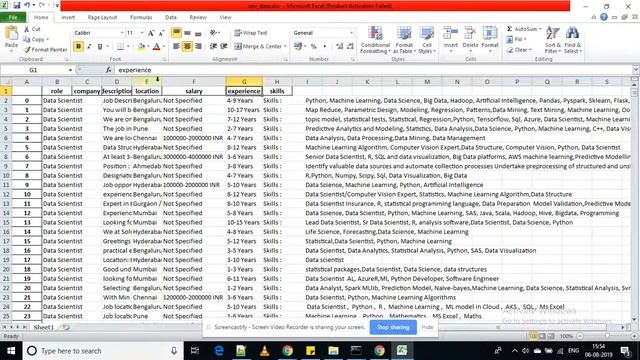Toggle center horizontal alignment
Screen dimensions: 640x360
pyautogui.click(x=187, y=47)
